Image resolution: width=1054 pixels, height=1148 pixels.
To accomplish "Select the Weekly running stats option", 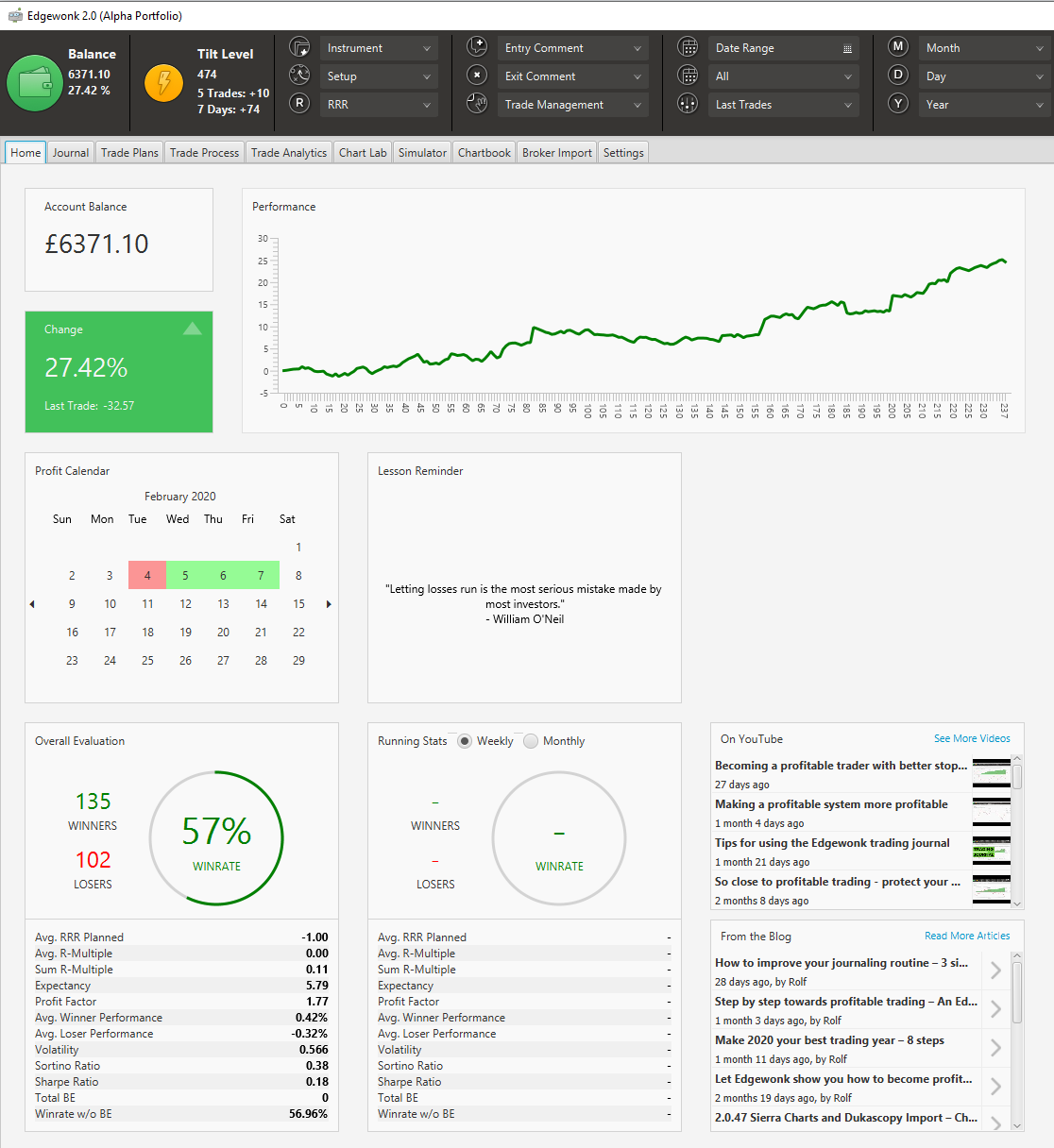I will (465, 741).
